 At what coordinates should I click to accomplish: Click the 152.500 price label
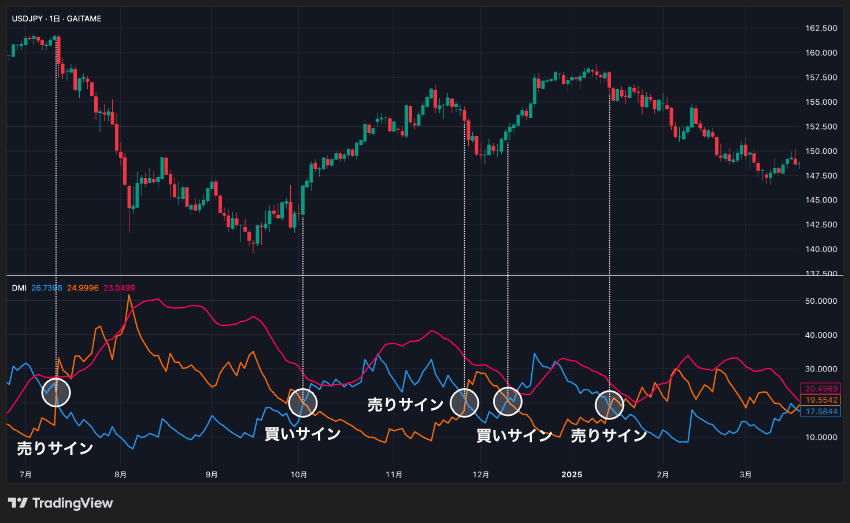tap(821, 126)
